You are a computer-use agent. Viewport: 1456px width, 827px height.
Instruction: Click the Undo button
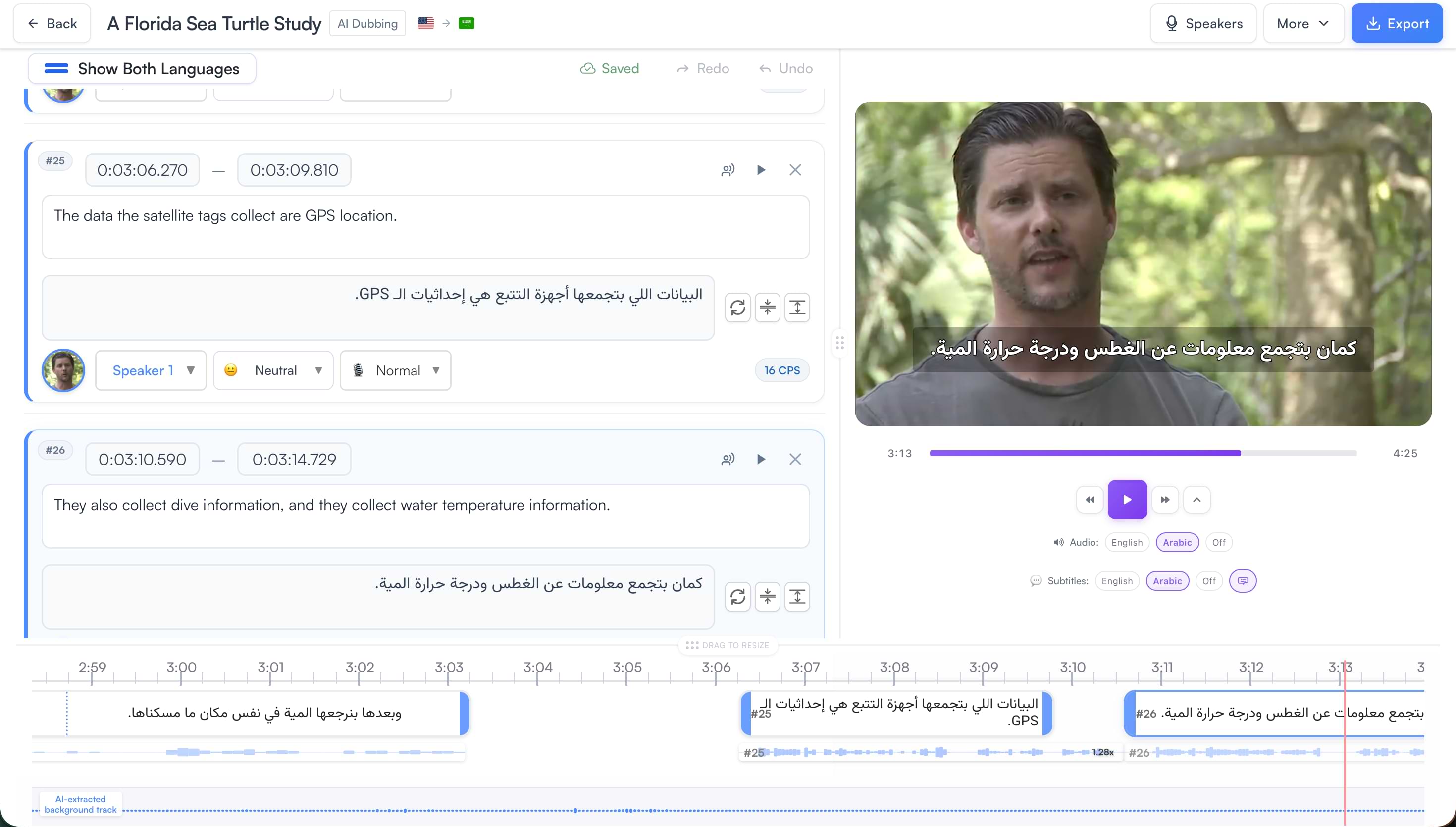(786, 68)
